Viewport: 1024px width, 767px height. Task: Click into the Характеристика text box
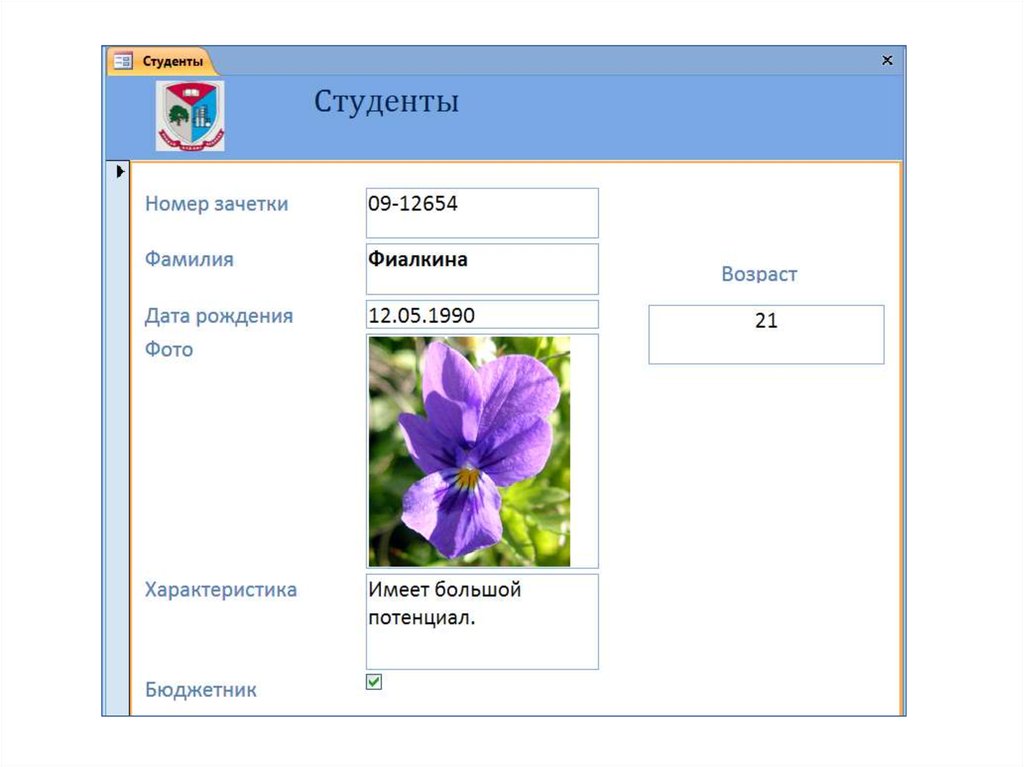click(482, 621)
